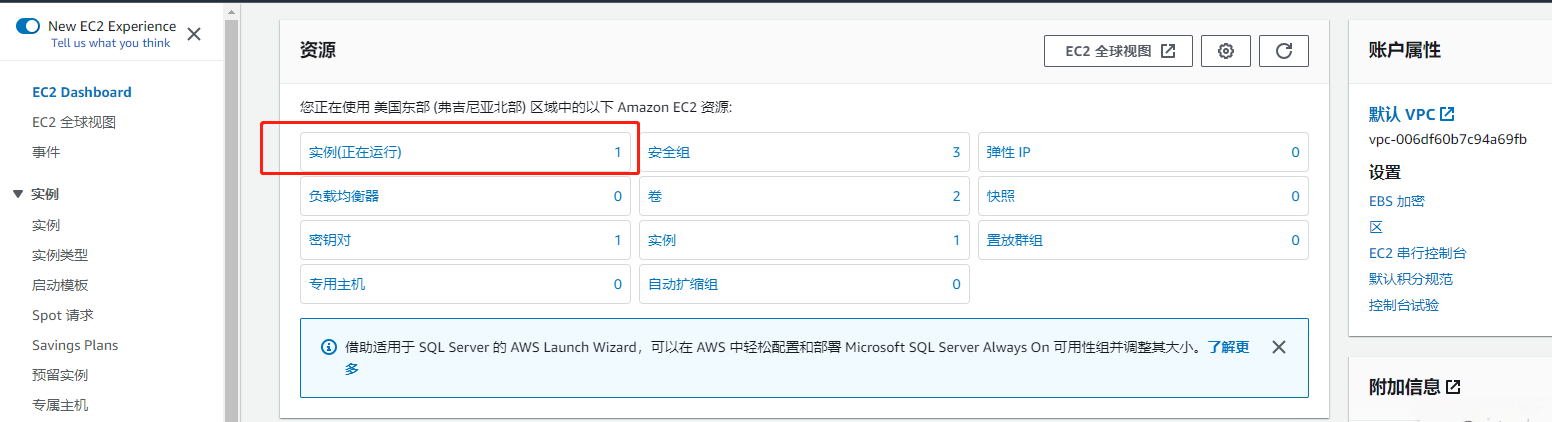Click the EC2 全球视图 button
This screenshot has width=1552, height=422.
click(1118, 51)
